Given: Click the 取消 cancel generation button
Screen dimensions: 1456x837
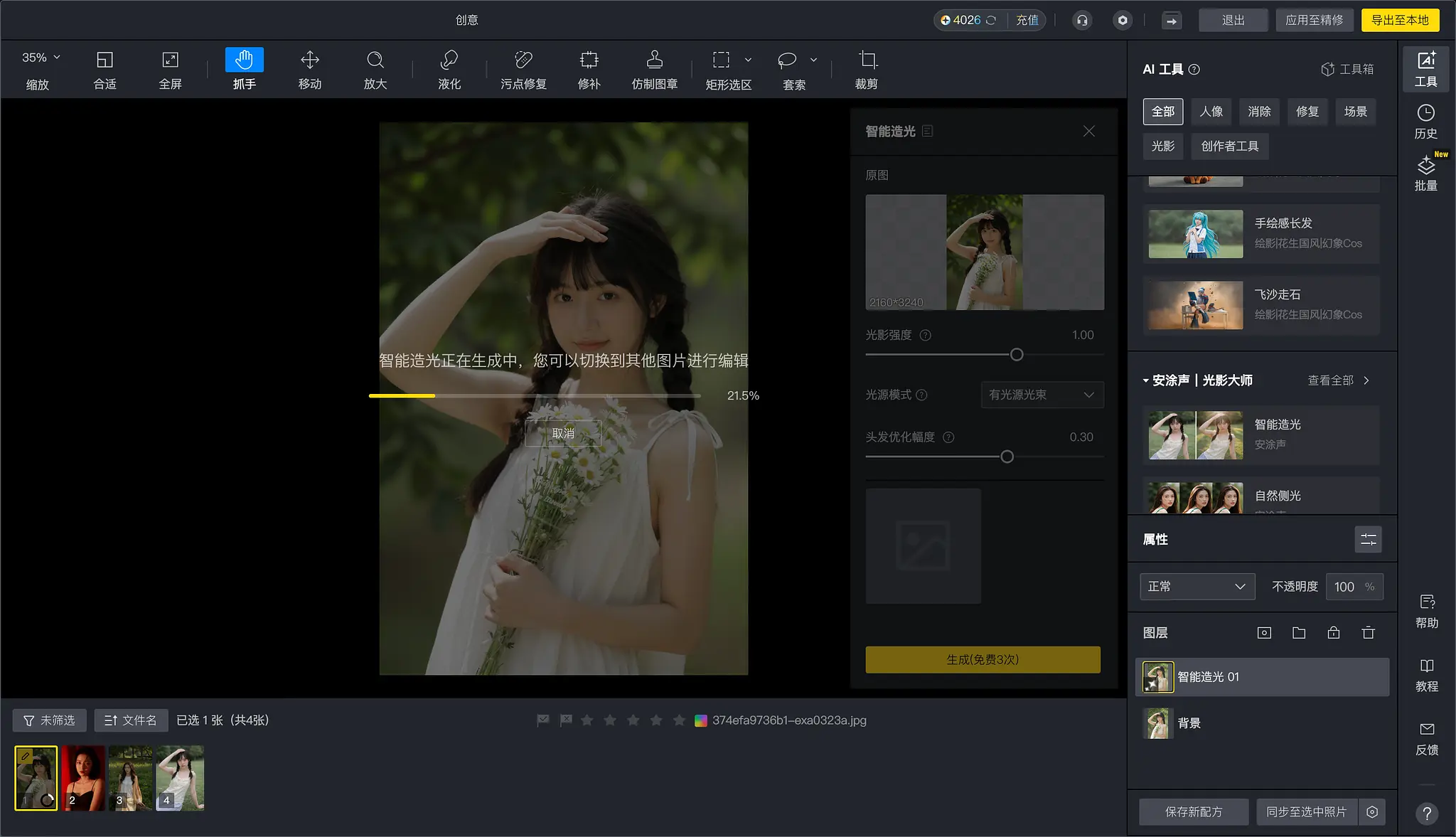Looking at the screenshot, I should point(563,433).
